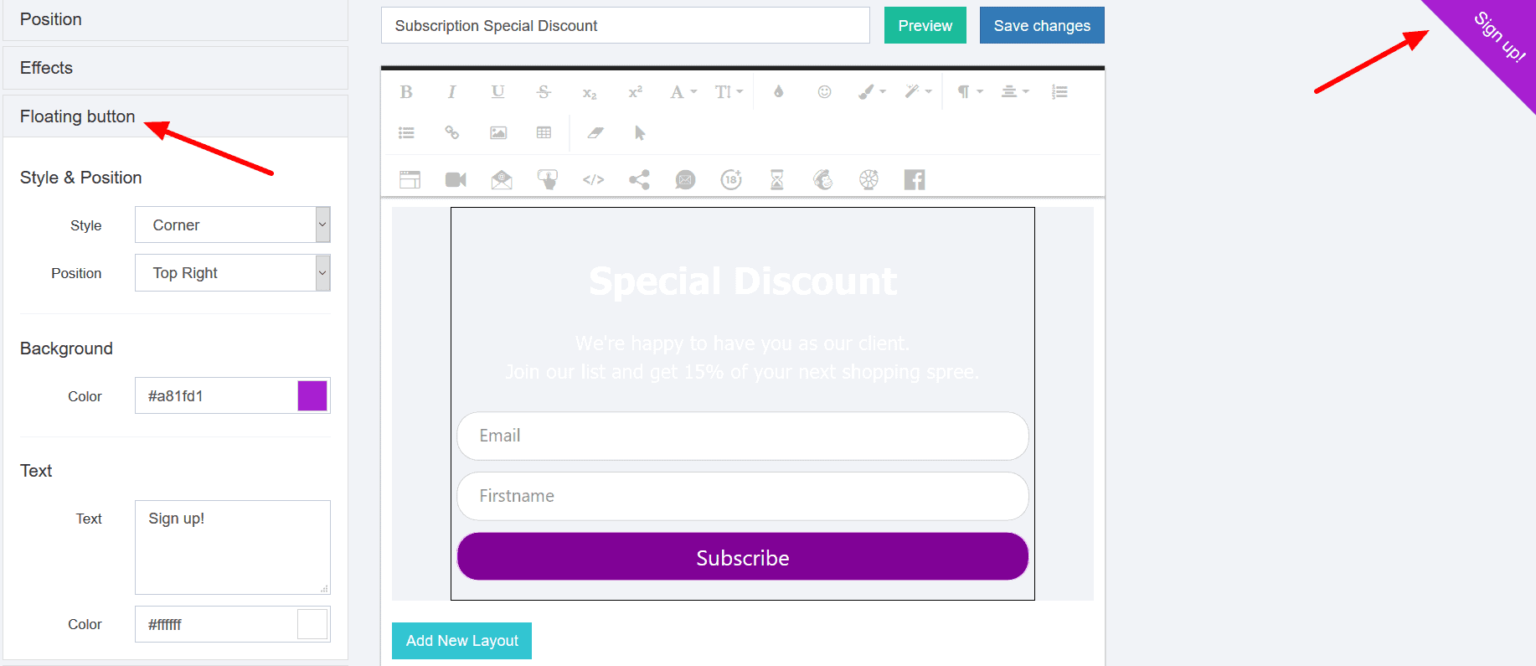This screenshot has height=666, width=1536.
Task: Add the Mailchimp monkey integration element
Action: click(823, 180)
